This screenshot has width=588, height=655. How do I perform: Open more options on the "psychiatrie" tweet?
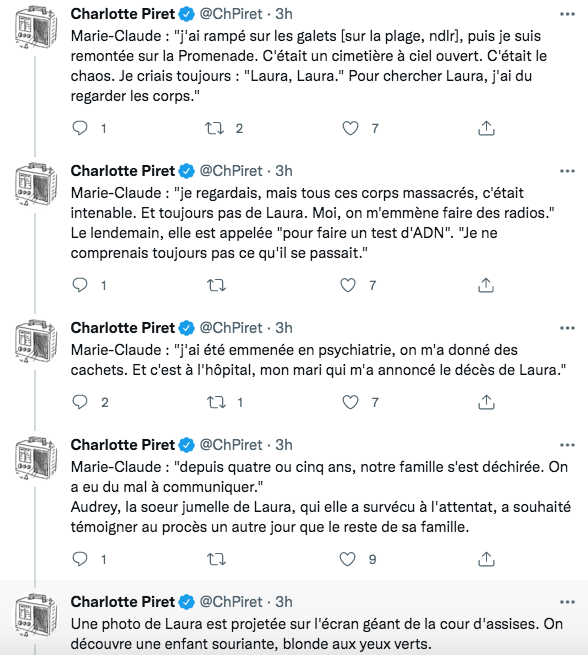[567, 328]
